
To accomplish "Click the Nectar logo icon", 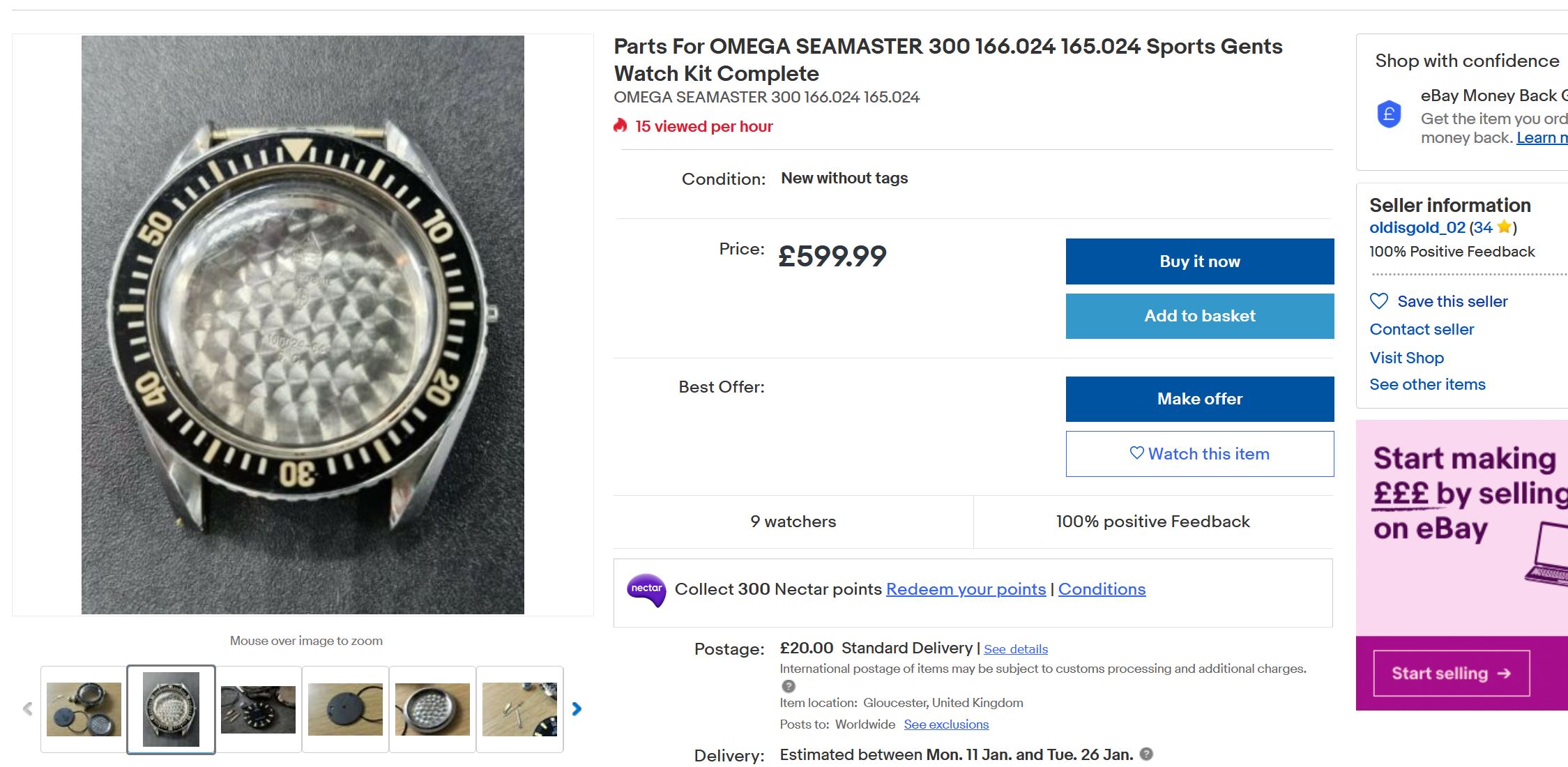I will pyautogui.click(x=646, y=590).
